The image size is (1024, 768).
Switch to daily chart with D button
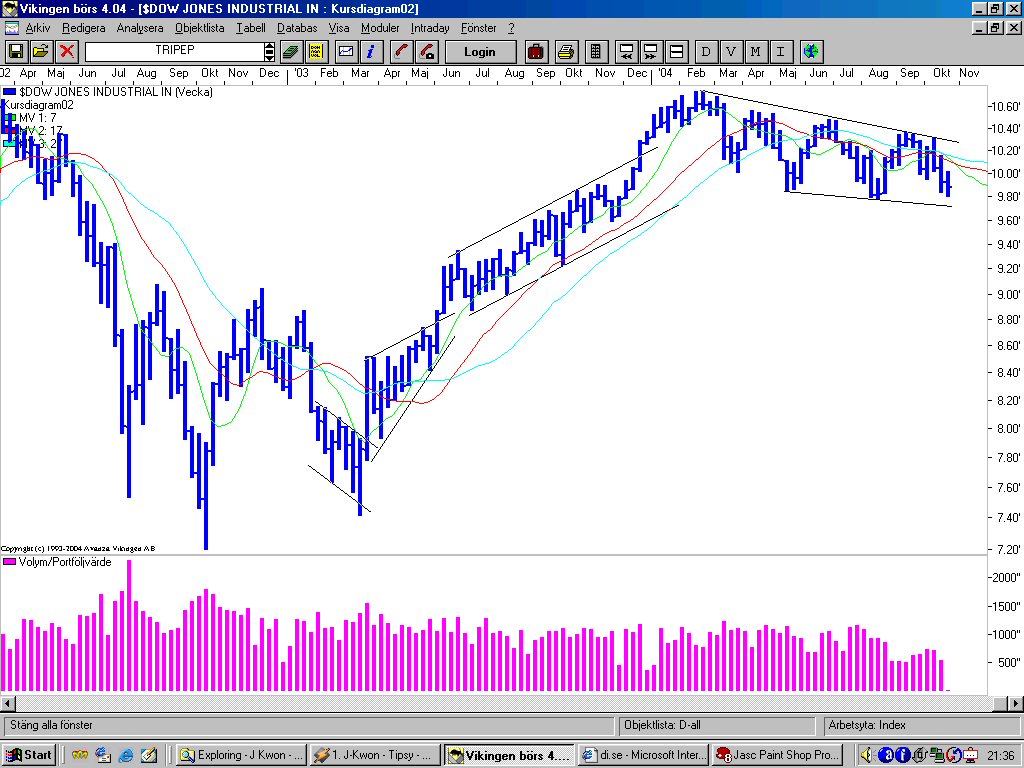(706, 52)
